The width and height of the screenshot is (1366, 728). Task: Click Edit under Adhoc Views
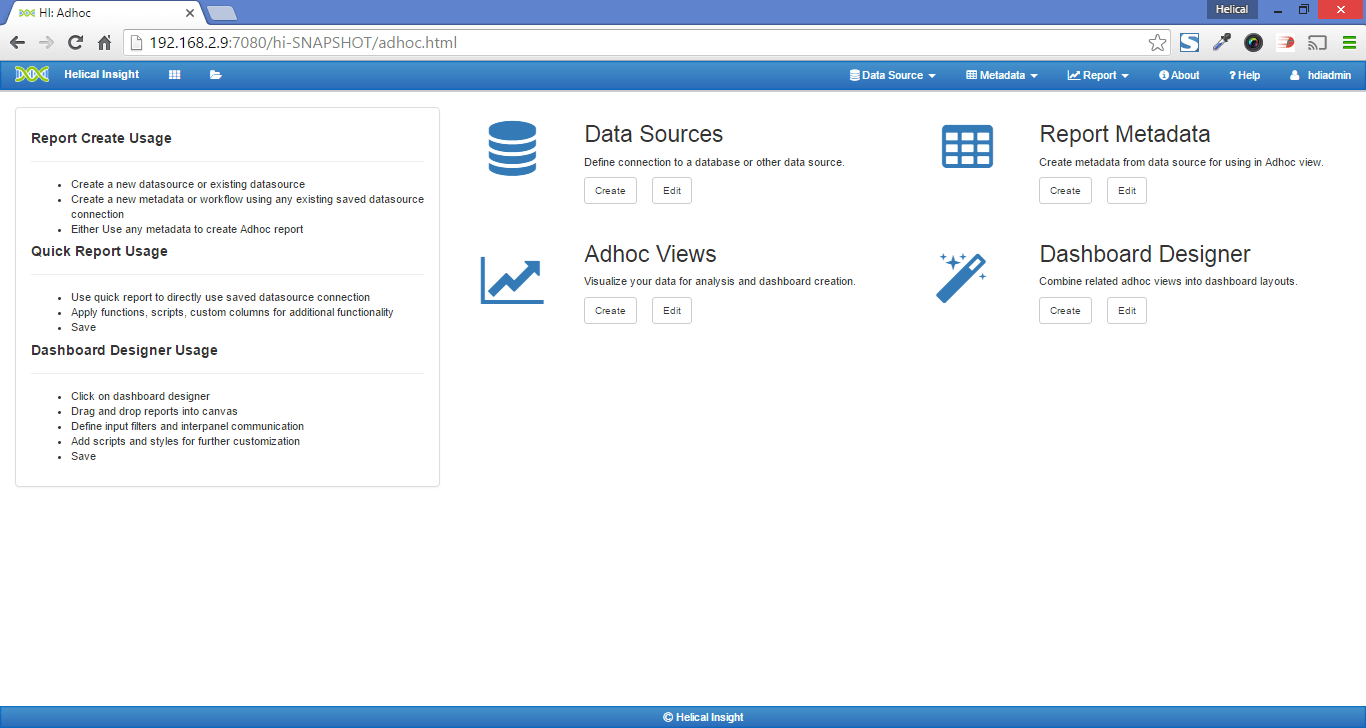(672, 310)
